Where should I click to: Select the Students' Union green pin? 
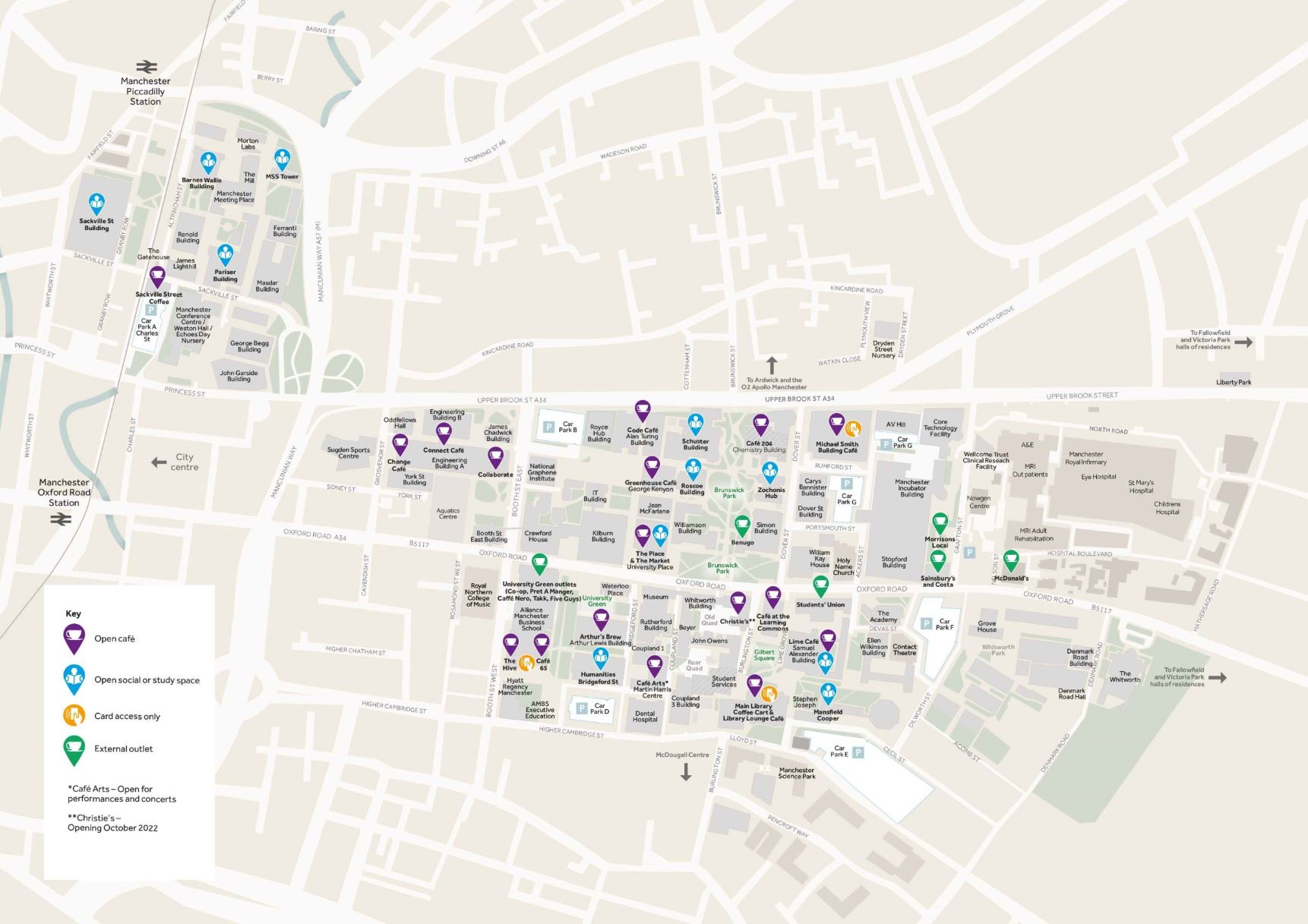point(820,585)
